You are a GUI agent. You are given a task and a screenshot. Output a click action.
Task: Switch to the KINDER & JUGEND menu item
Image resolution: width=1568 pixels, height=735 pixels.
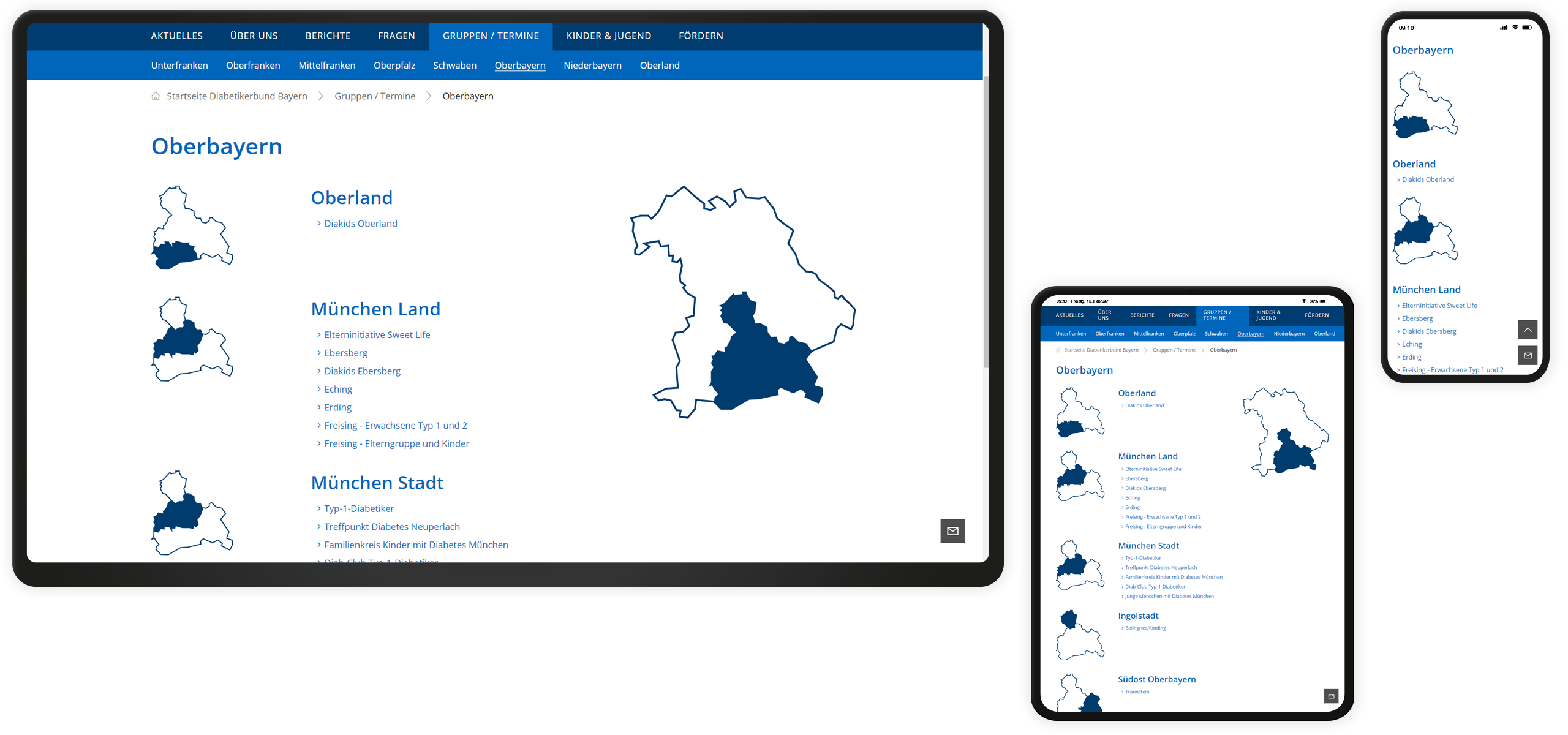click(x=608, y=36)
